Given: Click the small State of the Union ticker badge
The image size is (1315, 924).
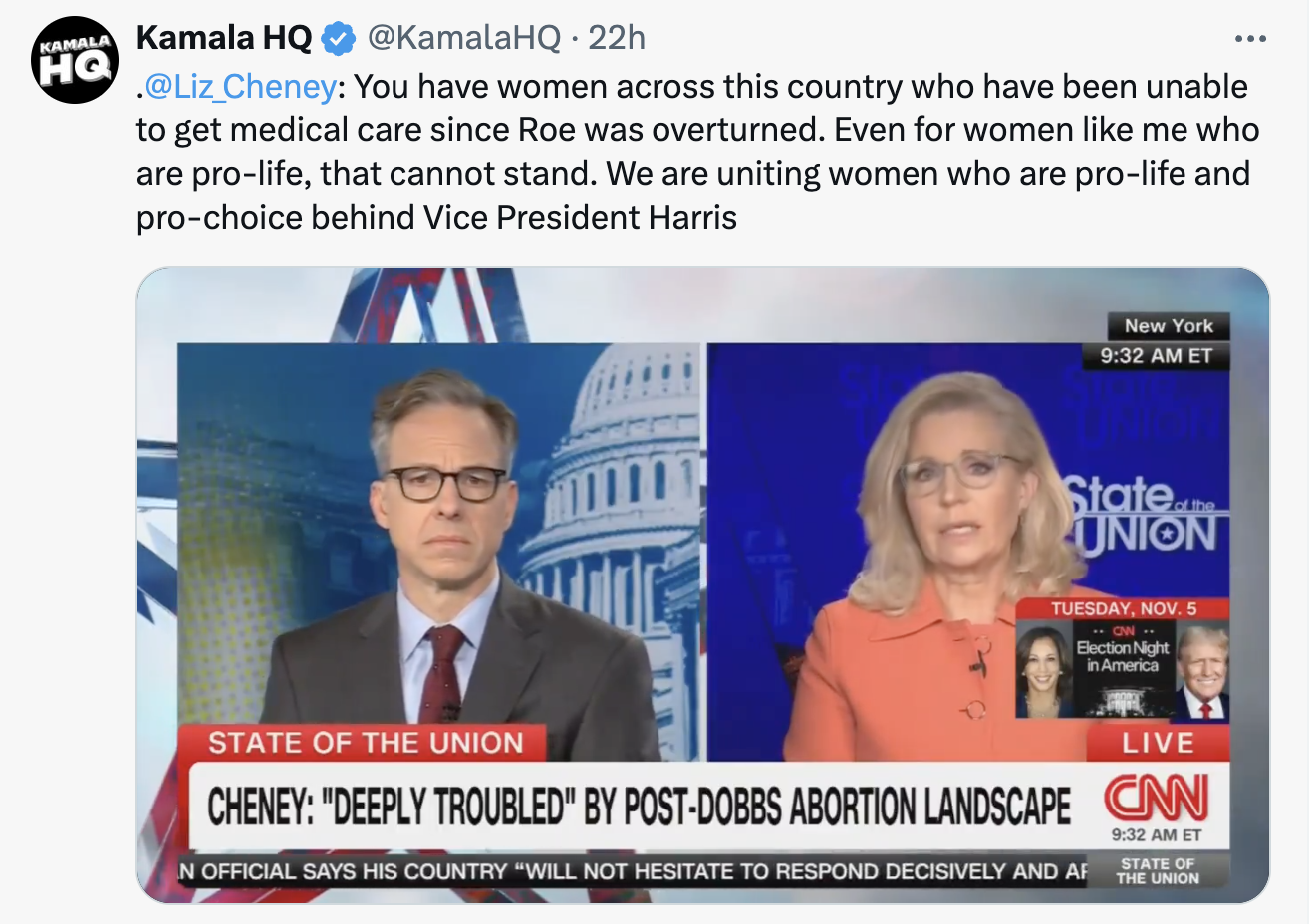Looking at the screenshot, I should pos(1158,871).
